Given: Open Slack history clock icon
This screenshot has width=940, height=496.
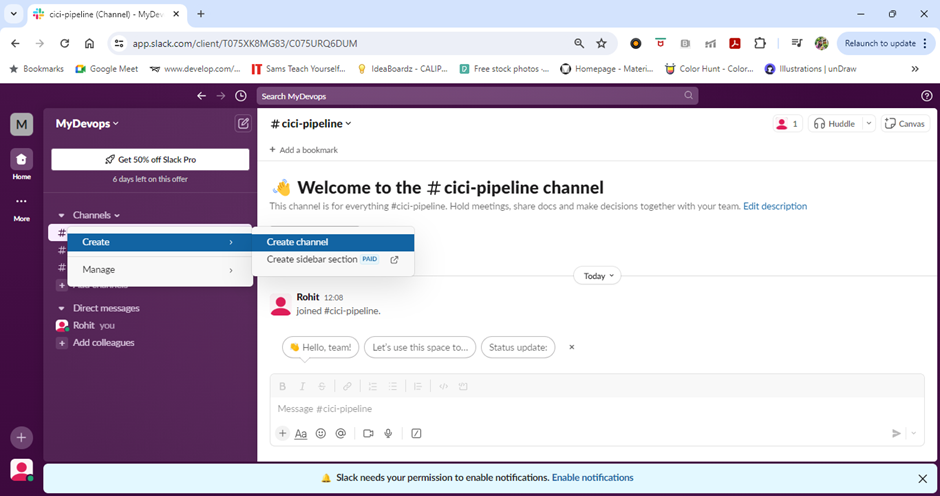Looking at the screenshot, I should tap(240, 96).
